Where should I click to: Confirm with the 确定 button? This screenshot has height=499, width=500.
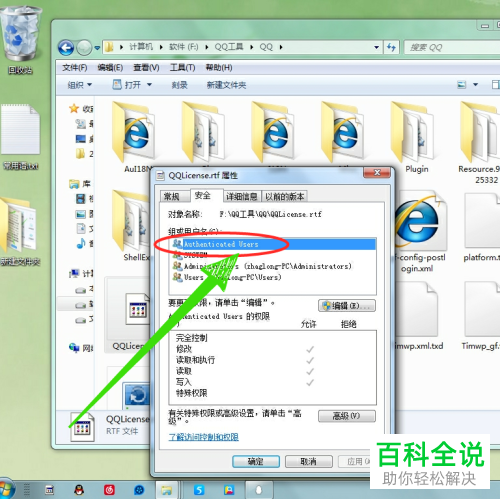256,461
